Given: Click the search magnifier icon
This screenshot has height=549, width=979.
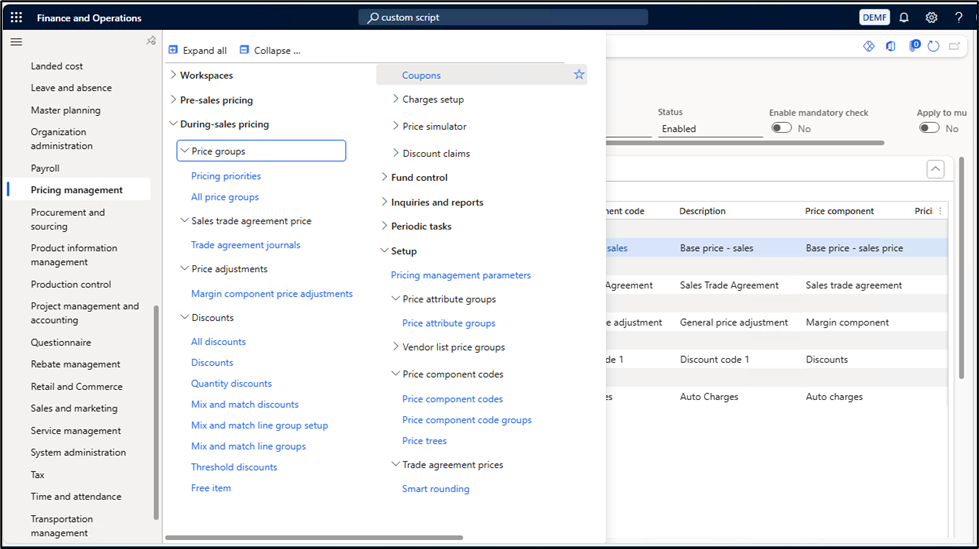Looking at the screenshot, I should click(373, 17).
